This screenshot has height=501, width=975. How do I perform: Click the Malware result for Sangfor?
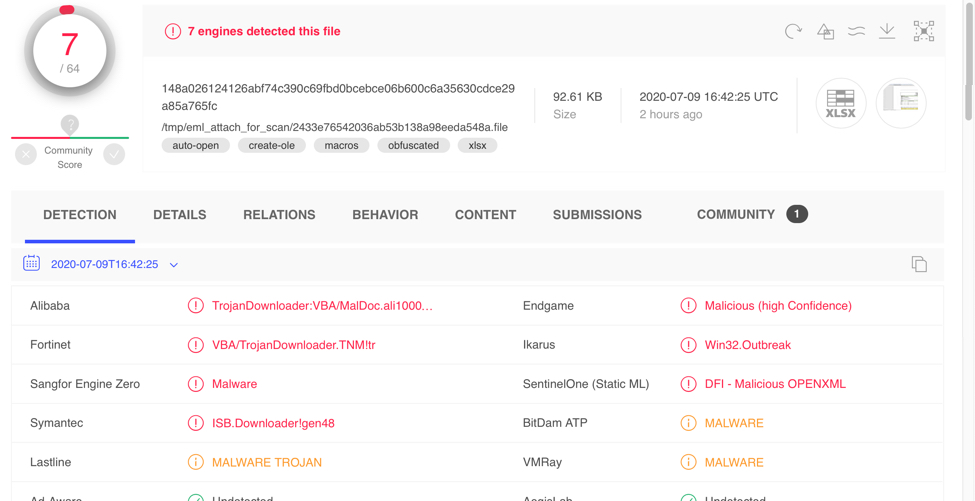(x=234, y=384)
